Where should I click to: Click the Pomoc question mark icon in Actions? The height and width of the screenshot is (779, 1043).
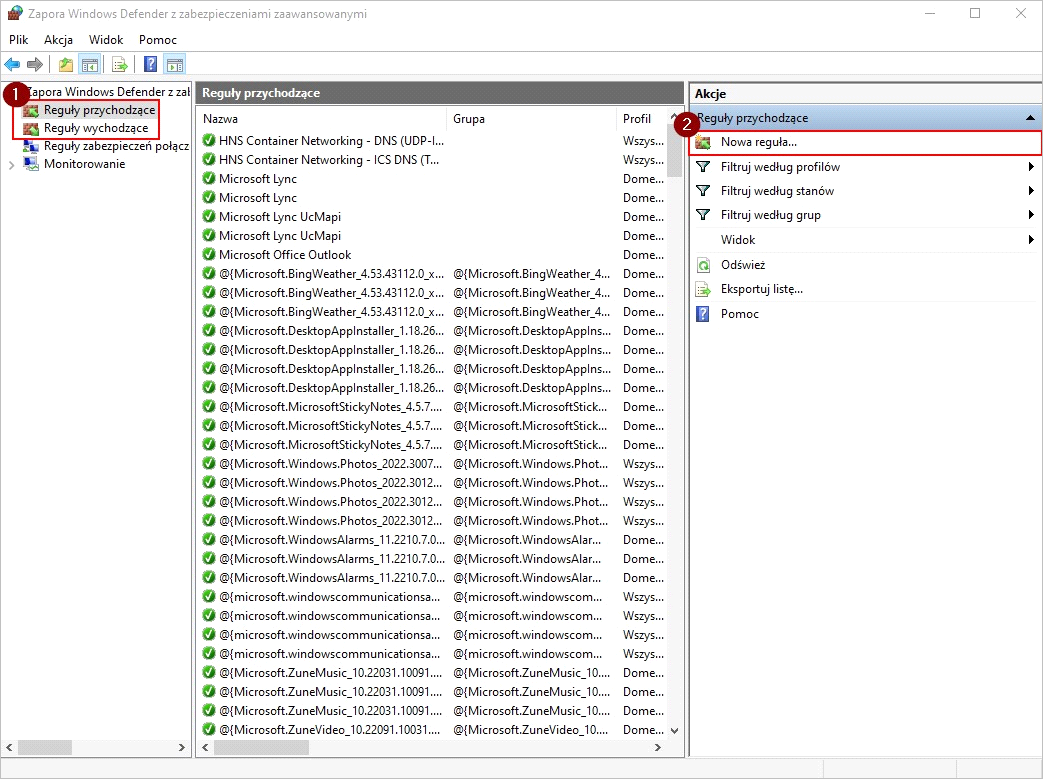703,314
